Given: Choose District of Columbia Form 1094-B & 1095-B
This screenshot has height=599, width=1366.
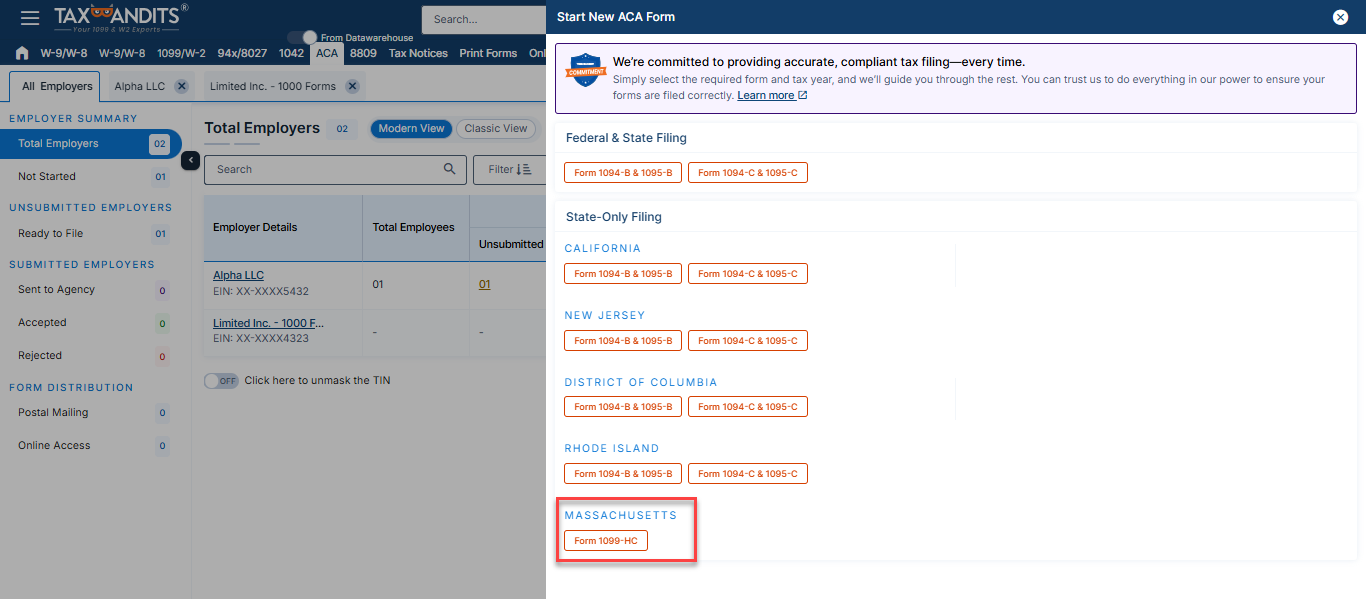Looking at the screenshot, I should [623, 407].
